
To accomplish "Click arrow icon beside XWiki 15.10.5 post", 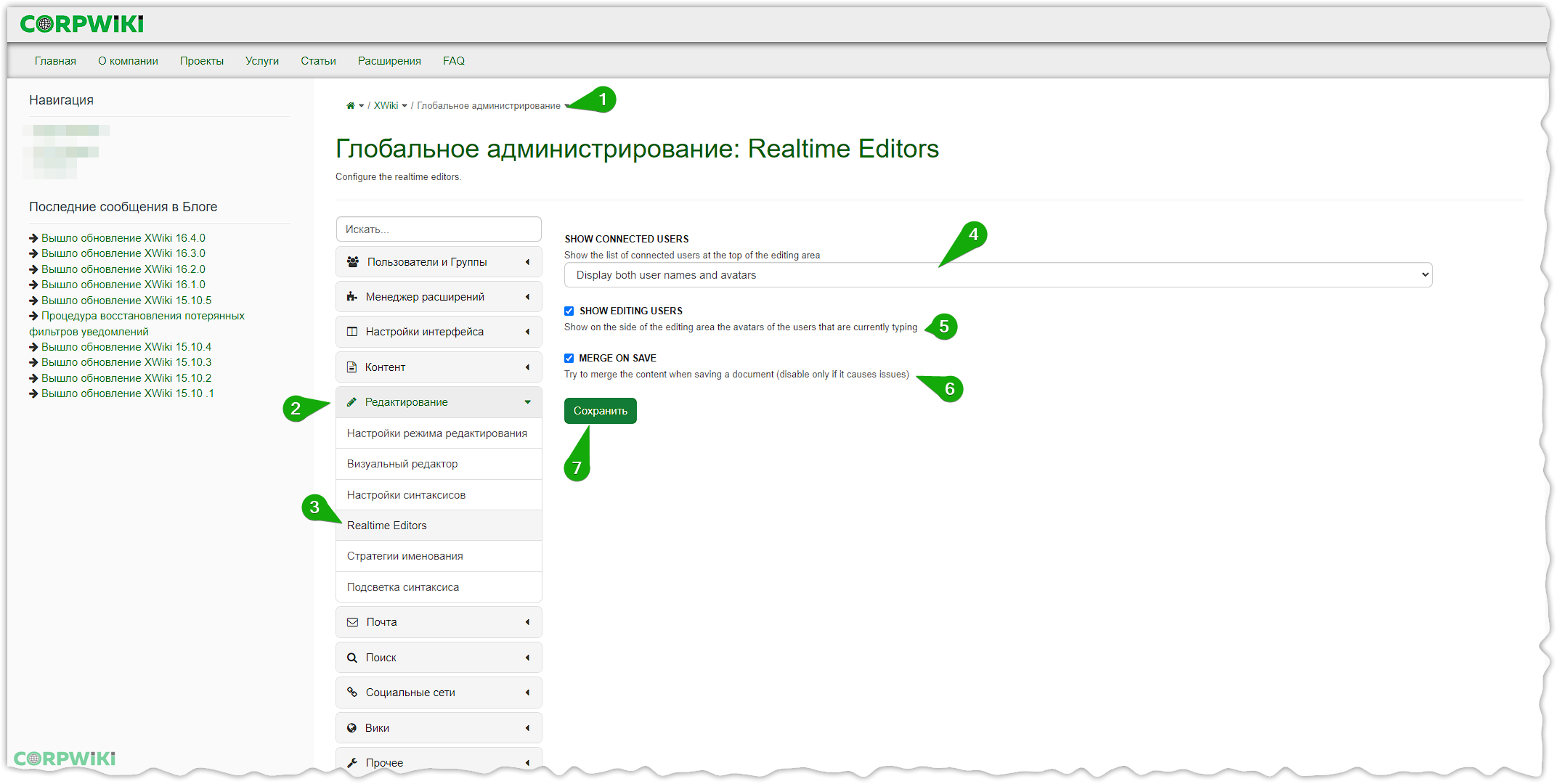I will pyautogui.click(x=33, y=301).
